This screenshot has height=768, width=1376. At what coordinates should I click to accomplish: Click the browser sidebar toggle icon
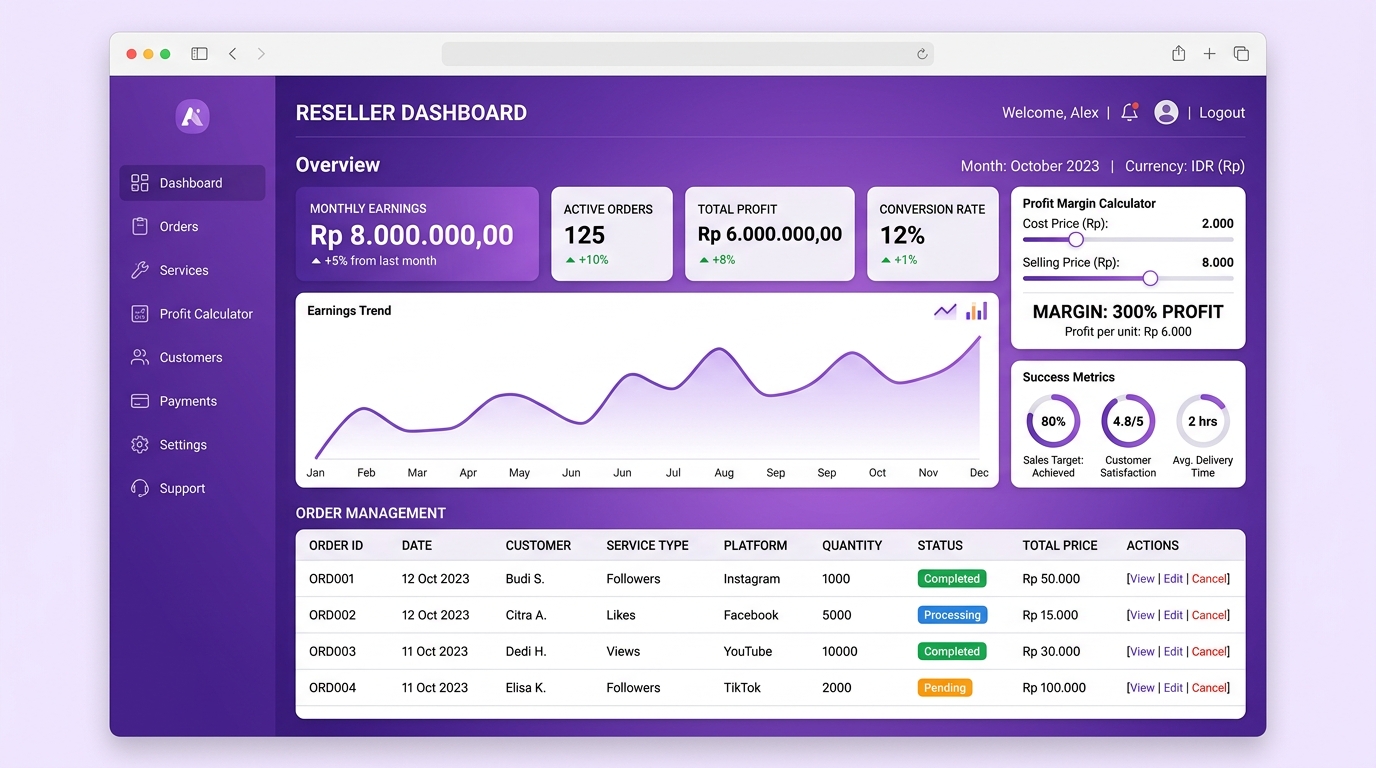(199, 54)
